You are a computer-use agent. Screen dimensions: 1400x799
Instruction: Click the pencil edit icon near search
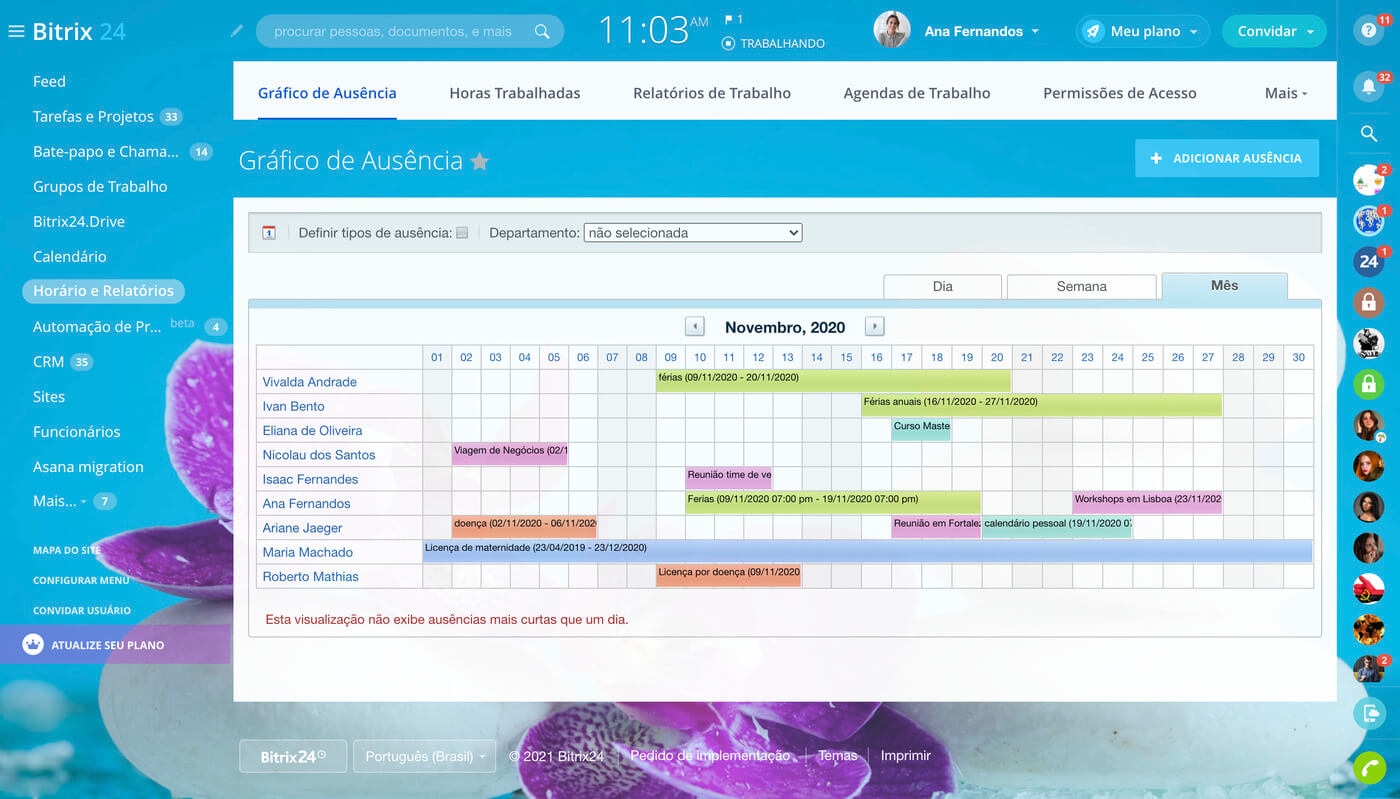pos(237,31)
